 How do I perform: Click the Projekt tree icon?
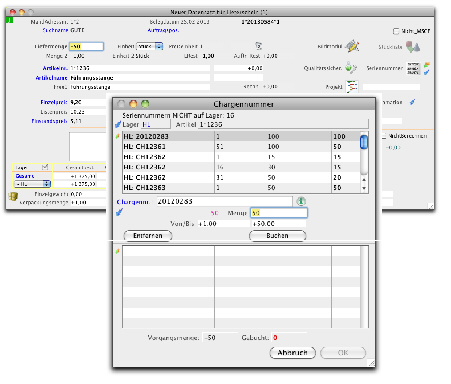352,87
